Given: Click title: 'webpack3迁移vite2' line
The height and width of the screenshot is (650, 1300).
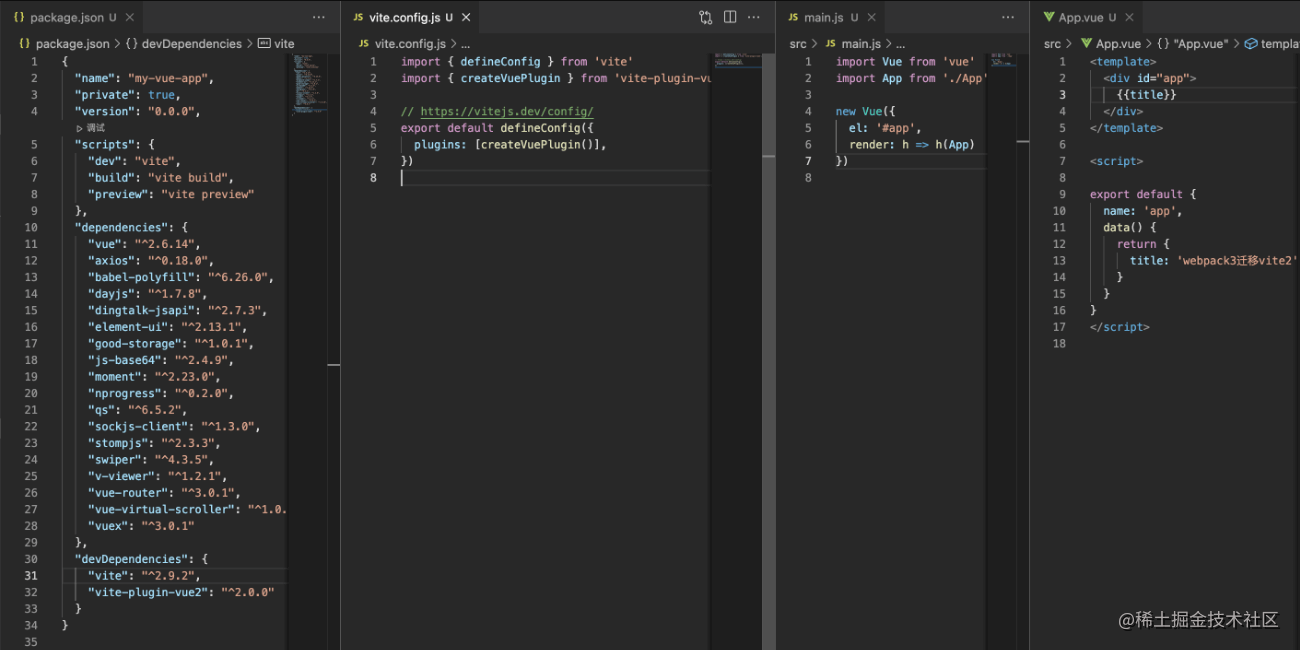Looking at the screenshot, I should click(x=1213, y=260).
